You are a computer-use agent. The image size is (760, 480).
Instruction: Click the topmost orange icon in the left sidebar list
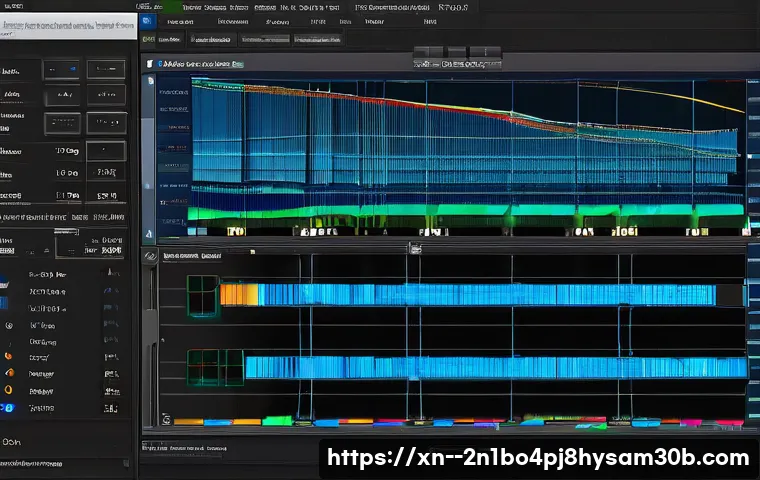pos(9,355)
